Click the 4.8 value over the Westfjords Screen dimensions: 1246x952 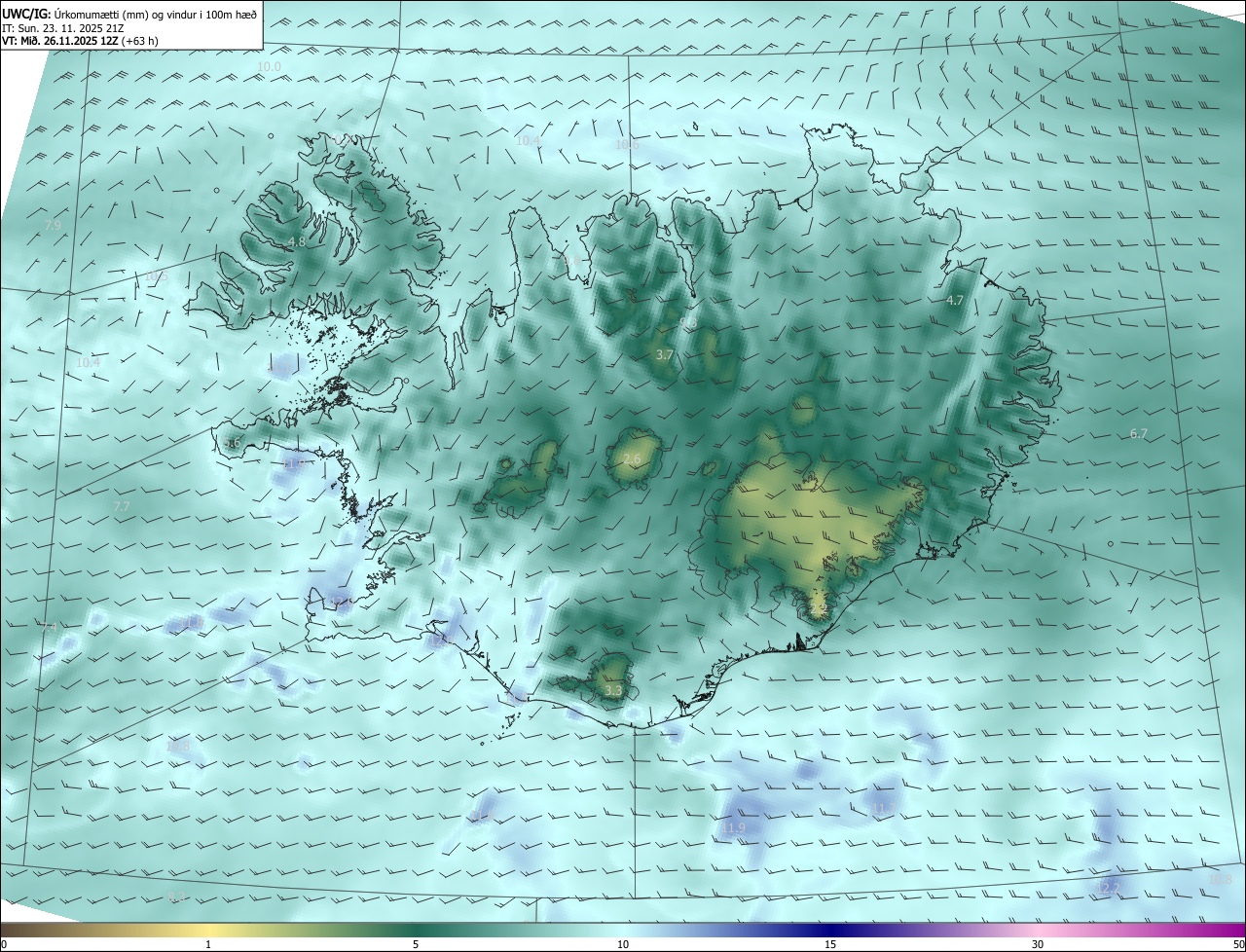pyautogui.click(x=297, y=241)
